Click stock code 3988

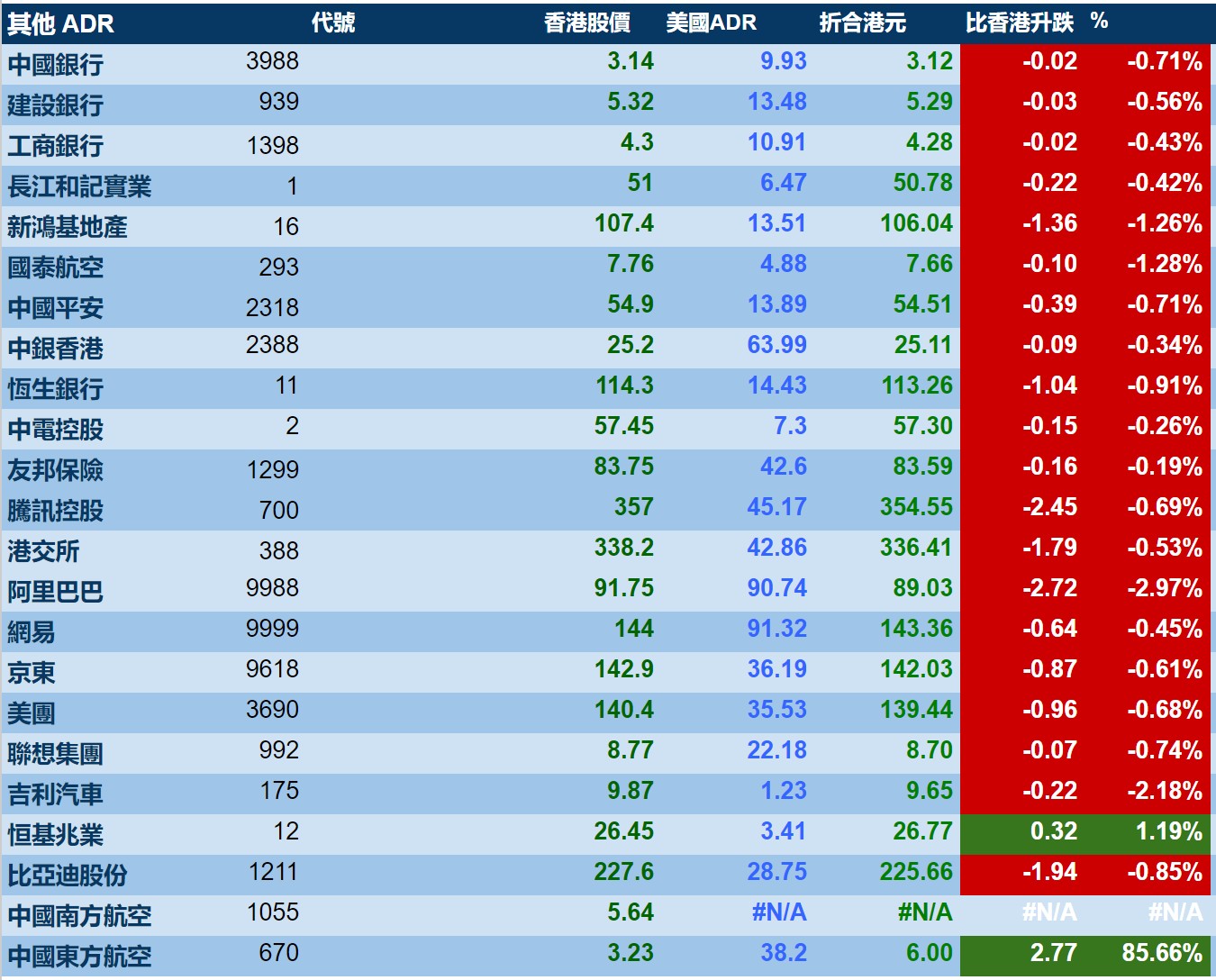click(x=272, y=61)
